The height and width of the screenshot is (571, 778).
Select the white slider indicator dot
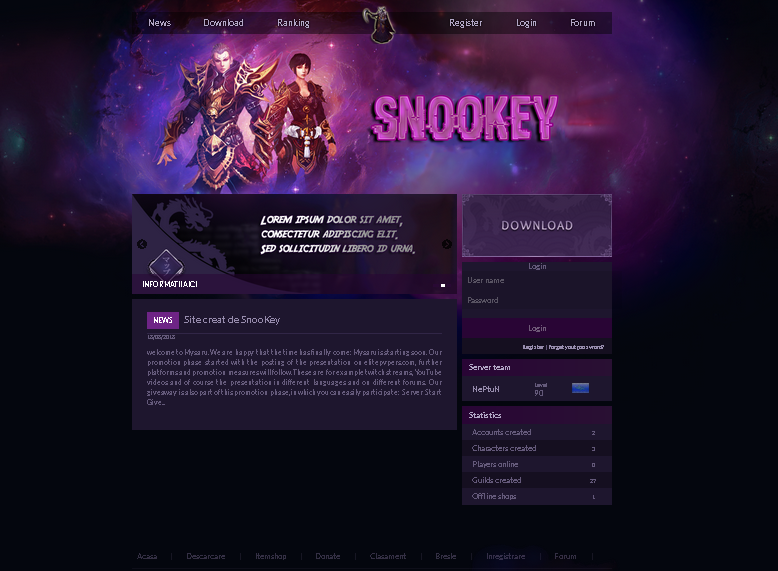point(443,285)
